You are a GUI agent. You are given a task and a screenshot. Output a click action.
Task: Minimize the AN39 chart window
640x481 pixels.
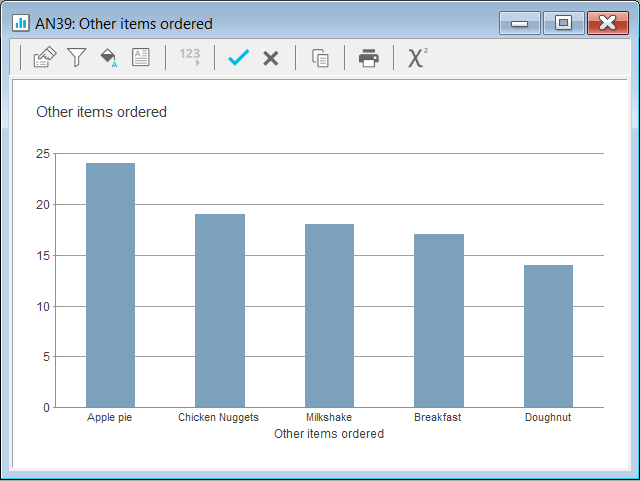(x=520, y=23)
